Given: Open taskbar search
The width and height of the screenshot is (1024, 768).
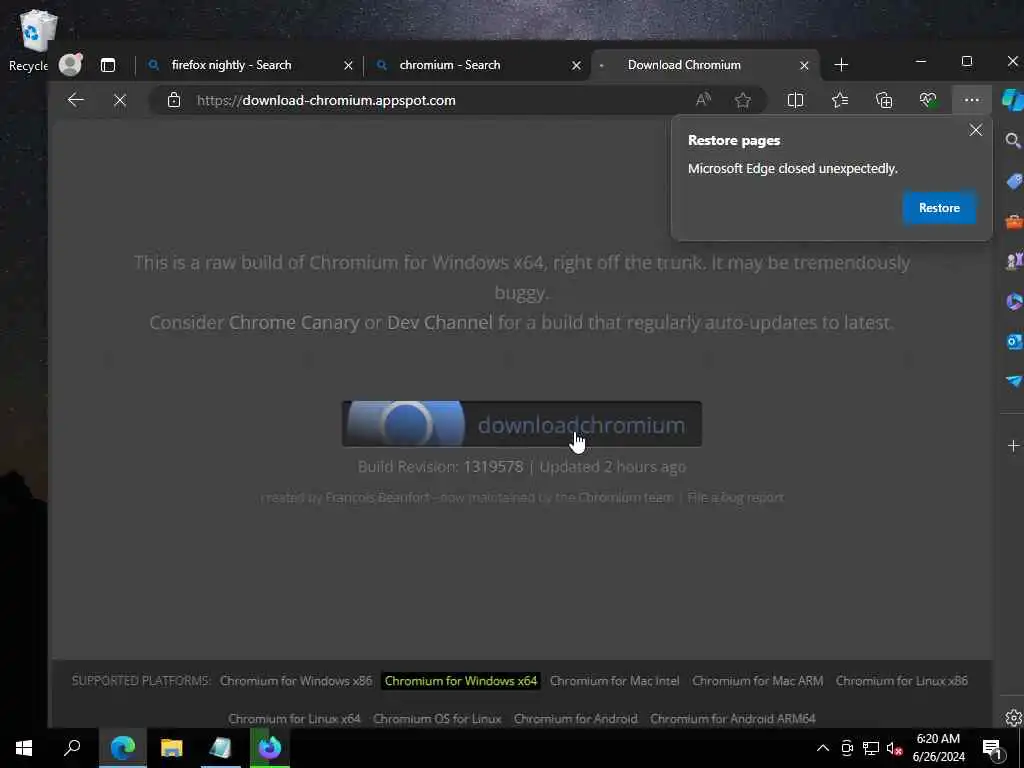Looking at the screenshot, I should 72,748.
